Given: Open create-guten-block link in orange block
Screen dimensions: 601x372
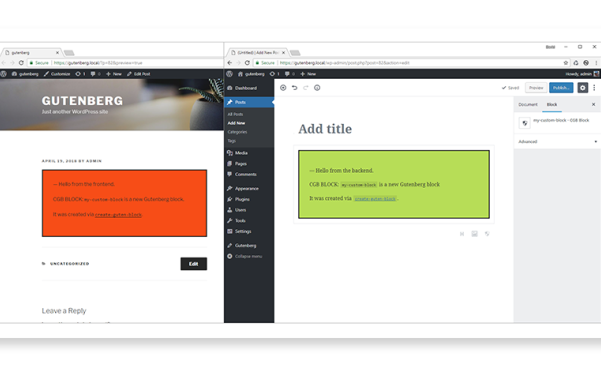Looking at the screenshot, I should [118, 215].
